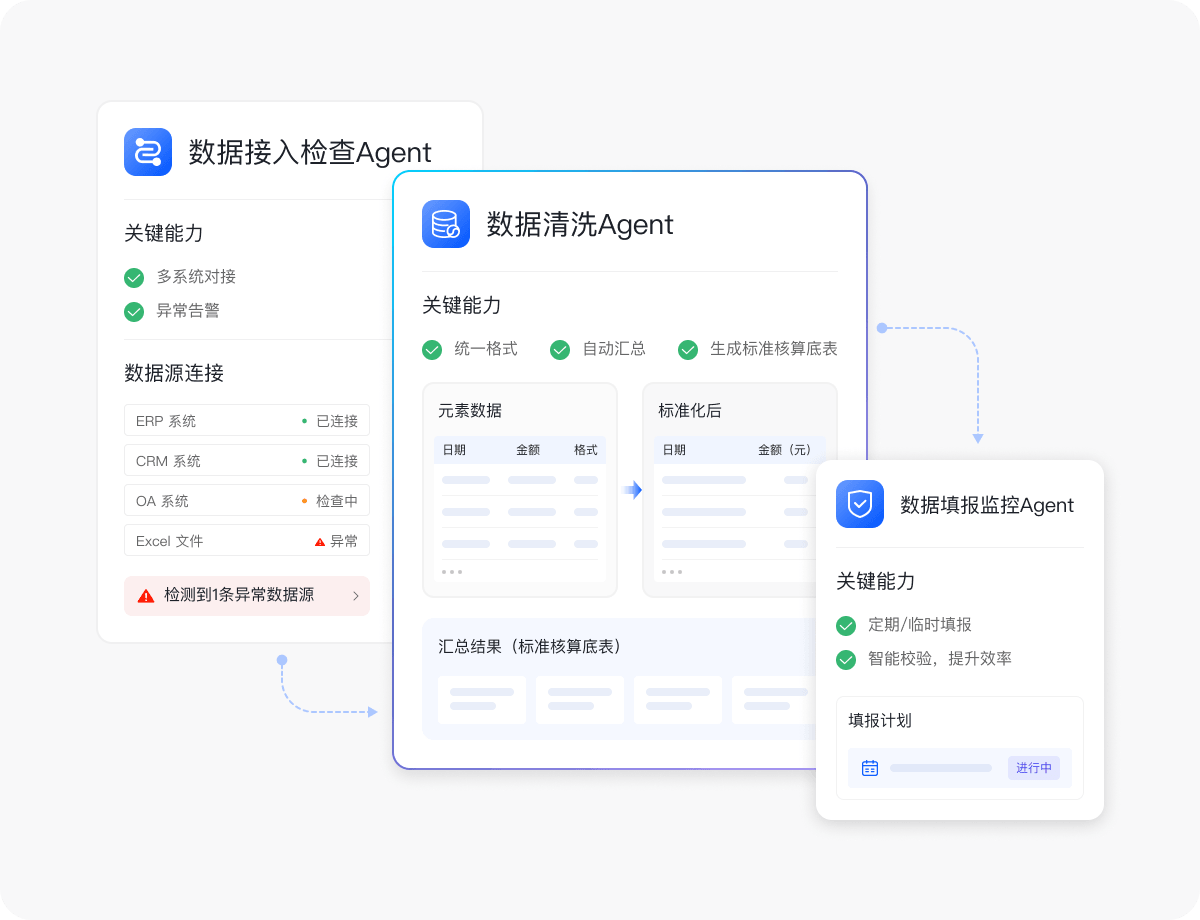This screenshot has height=920, width=1200.
Task: Select the CRM 系统 label
Action: [x=168, y=461]
